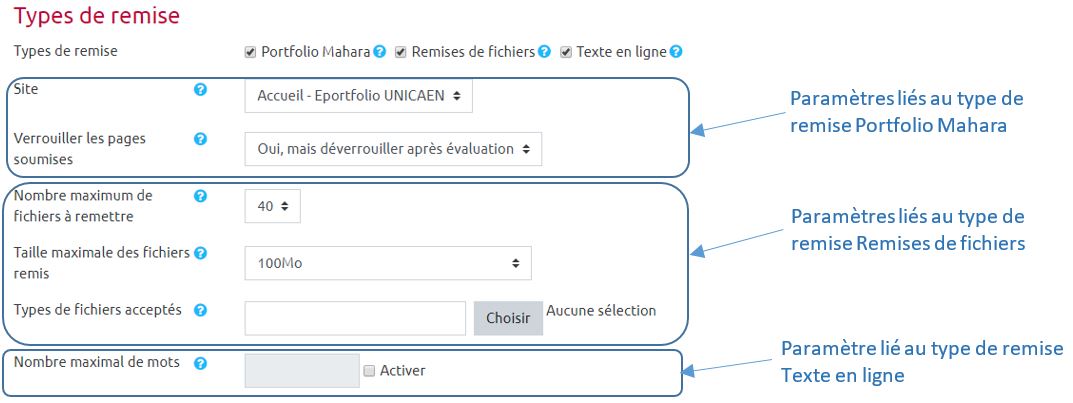
Task: Open help for Types de fichiers acceptés
Action: (200, 311)
